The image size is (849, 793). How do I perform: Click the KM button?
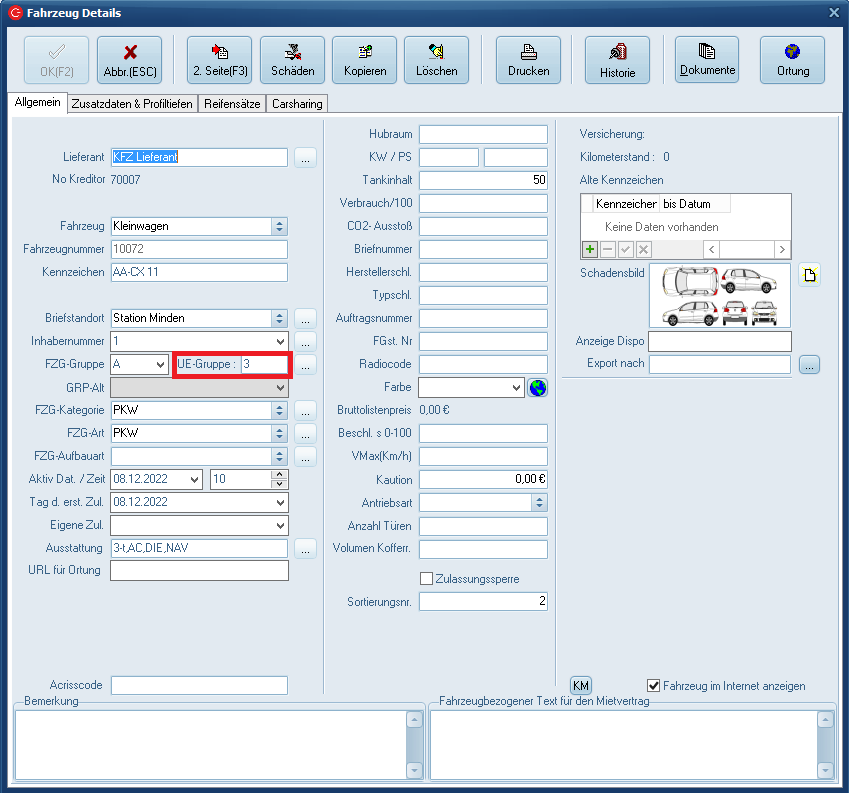(x=581, y=685)
